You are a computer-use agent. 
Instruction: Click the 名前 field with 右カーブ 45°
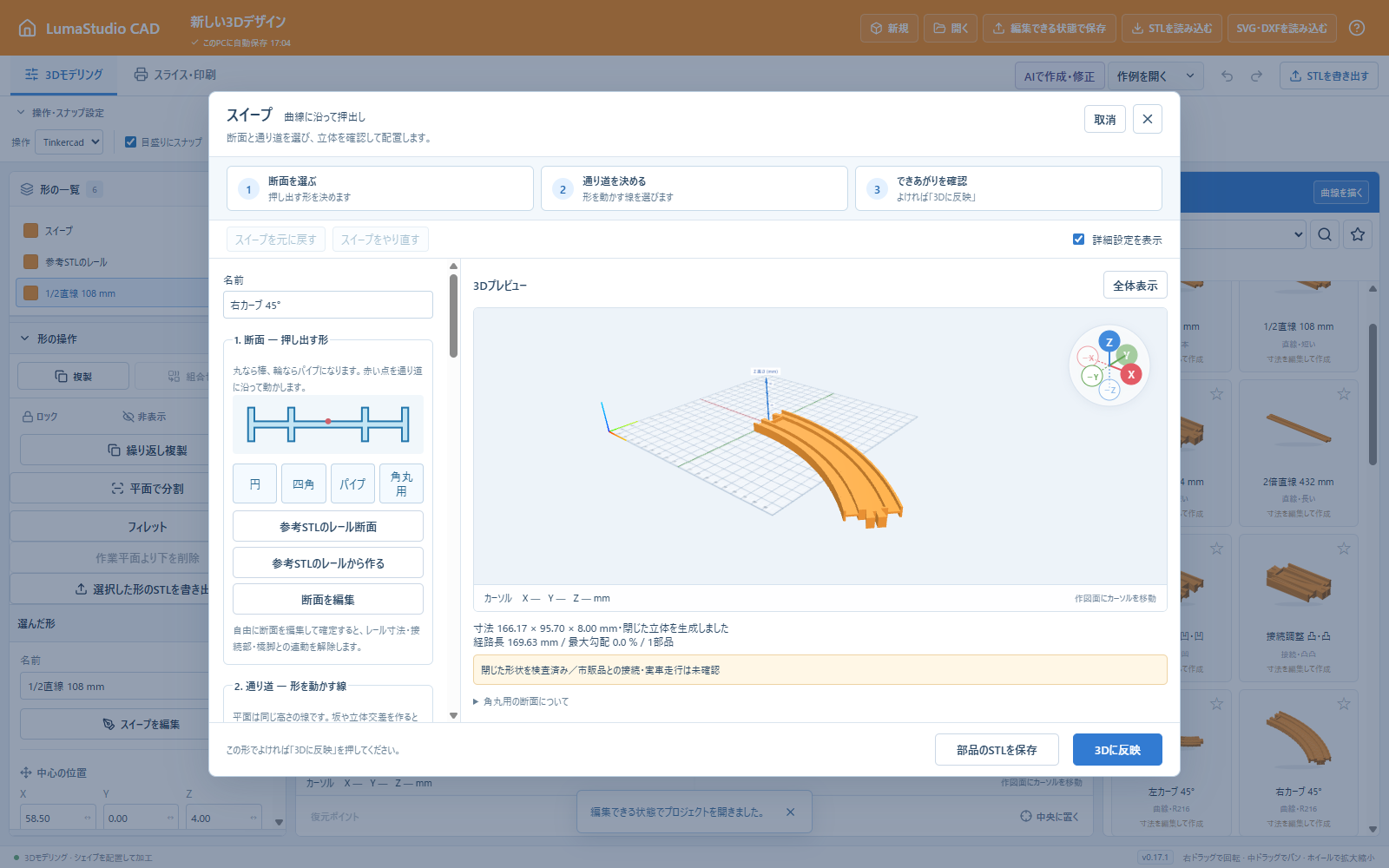(x=327, y=305)
